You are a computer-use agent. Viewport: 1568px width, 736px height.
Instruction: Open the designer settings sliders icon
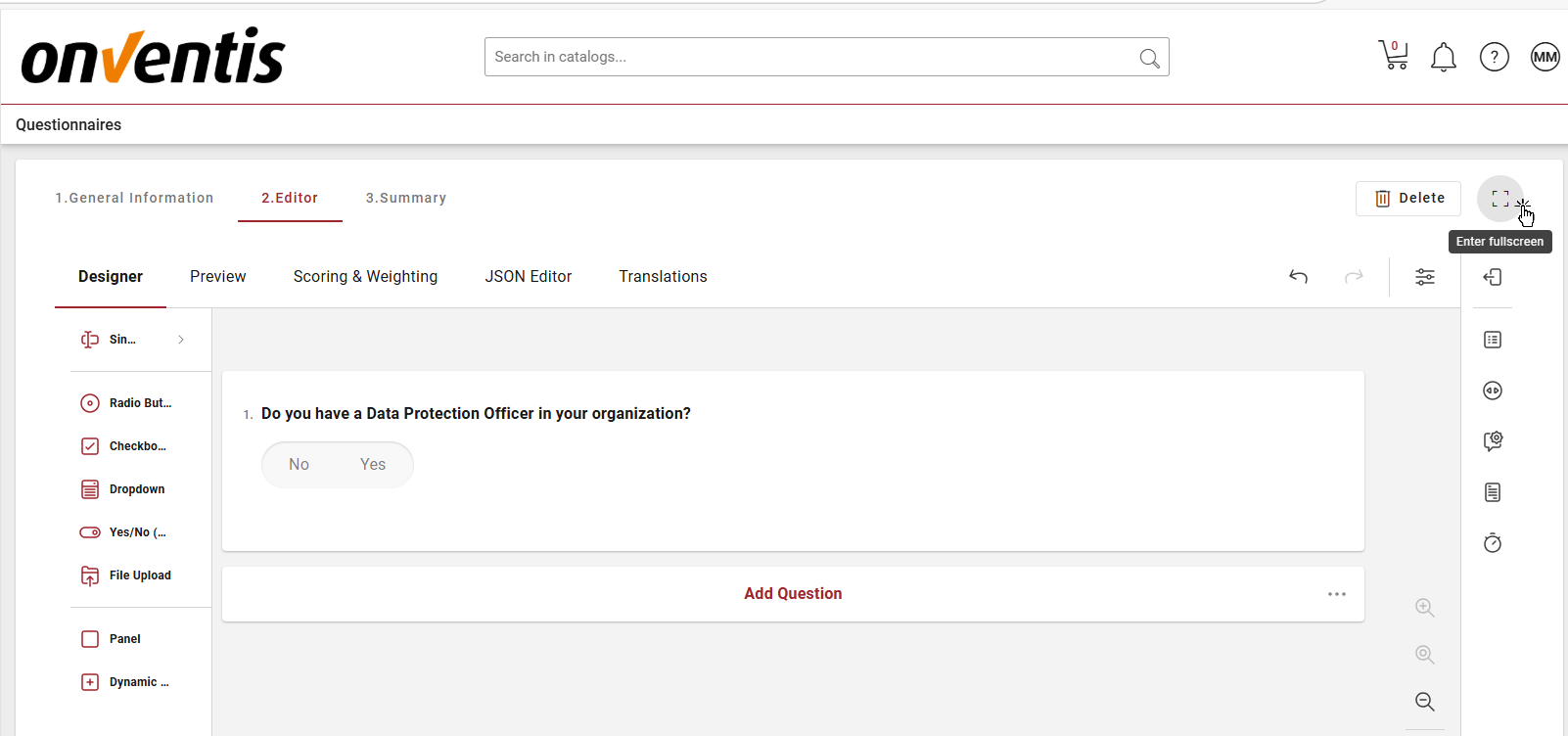click(1425, 277)
